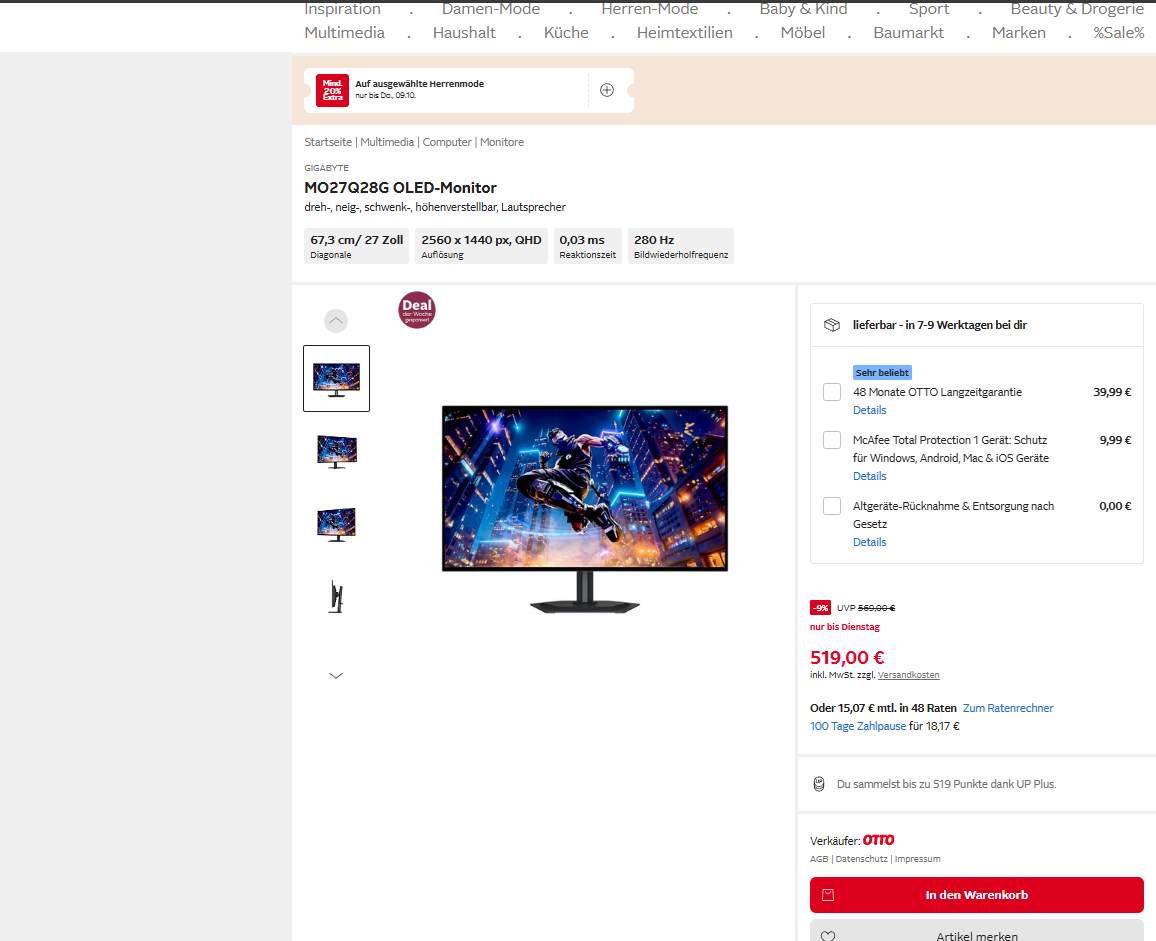The image size is (1156, 941).
Task: Click 'nur bis Dienstag' text
Action: point(845,627)
